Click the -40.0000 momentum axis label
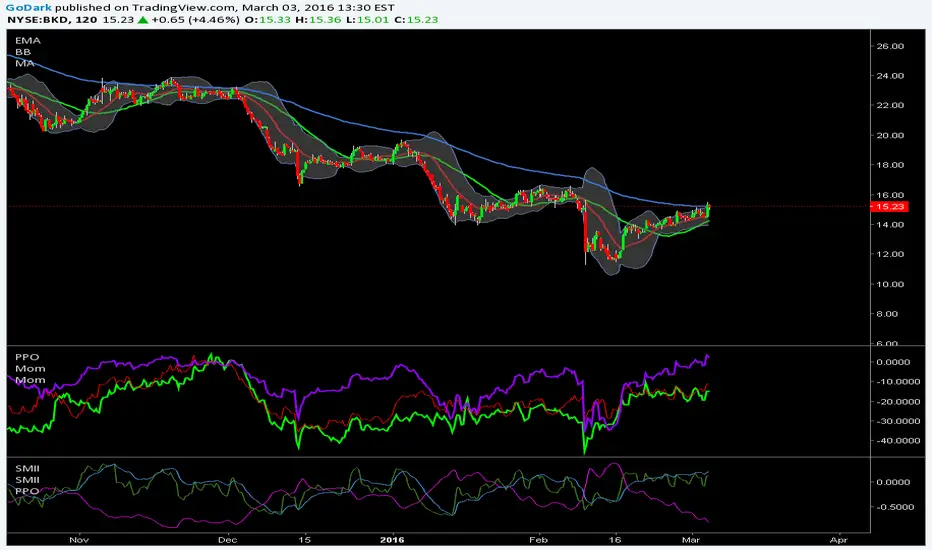 click(898, 441)
